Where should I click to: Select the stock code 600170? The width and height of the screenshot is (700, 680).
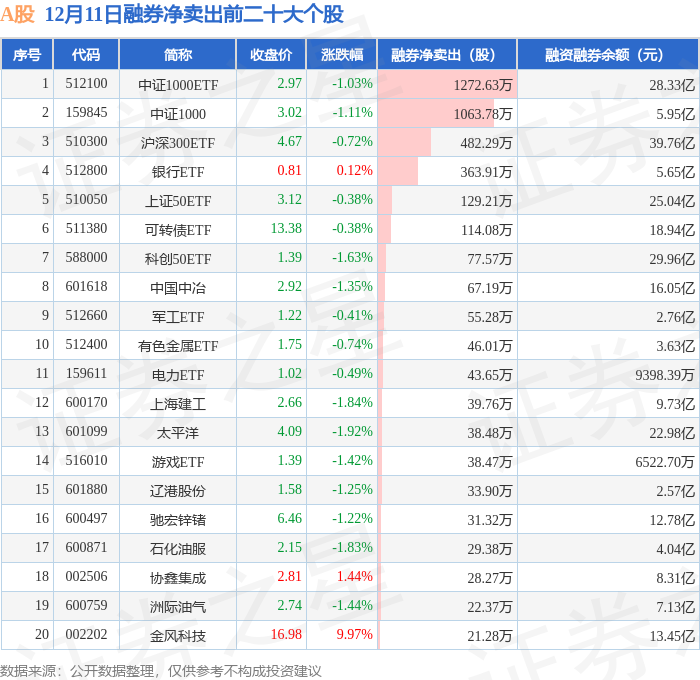click(x=86, y=403)
